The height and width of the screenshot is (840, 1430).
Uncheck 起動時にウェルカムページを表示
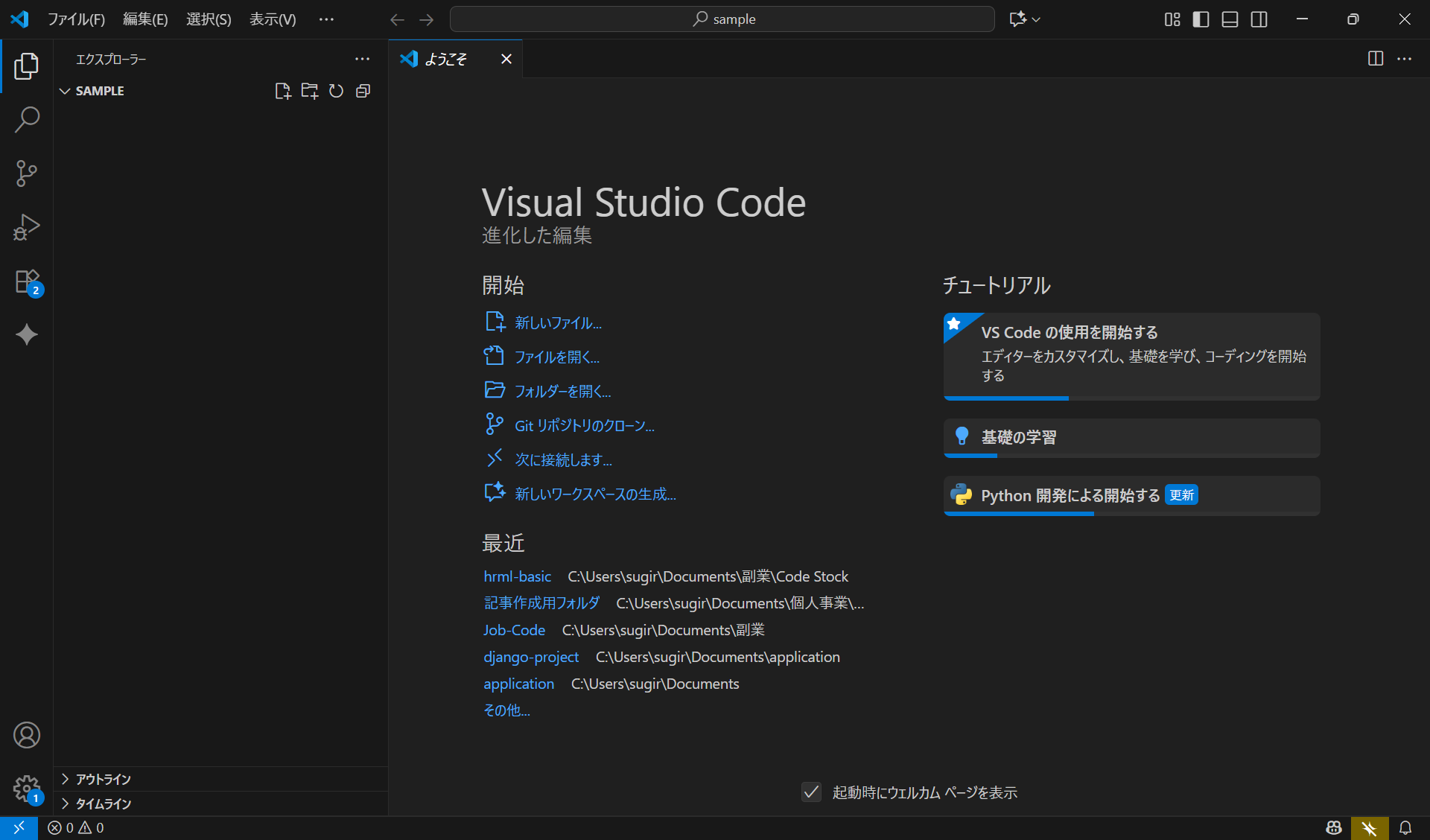tap(811, 792)
